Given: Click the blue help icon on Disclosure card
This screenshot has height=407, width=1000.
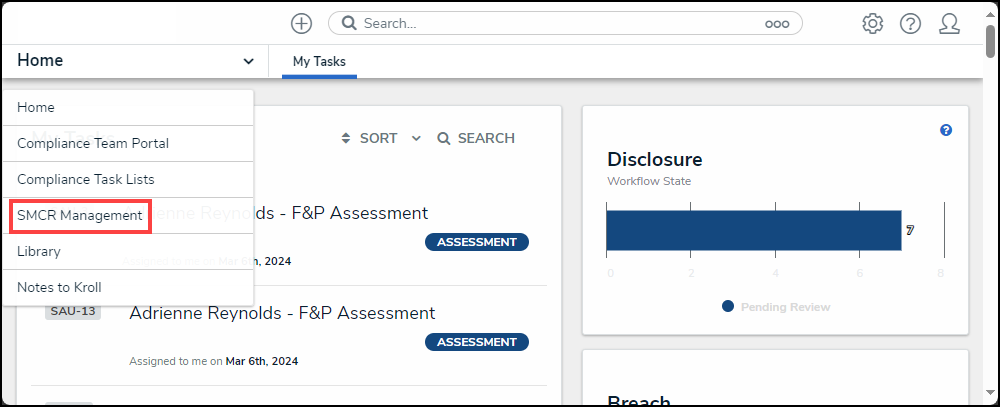Looking at the screenshot, I should pyautogui.click(x=946, y=130).
